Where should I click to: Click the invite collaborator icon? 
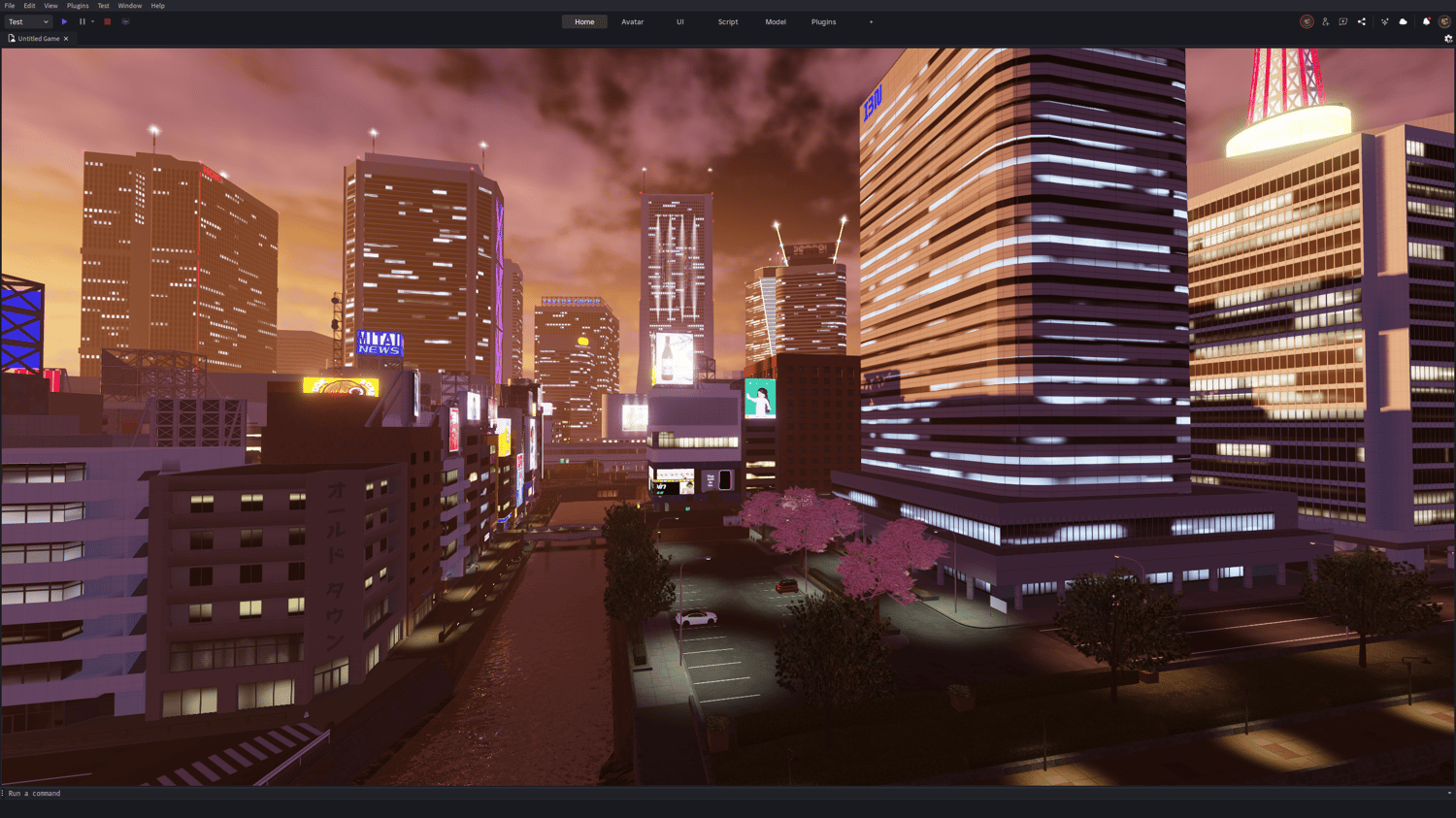click(1325, 21)
